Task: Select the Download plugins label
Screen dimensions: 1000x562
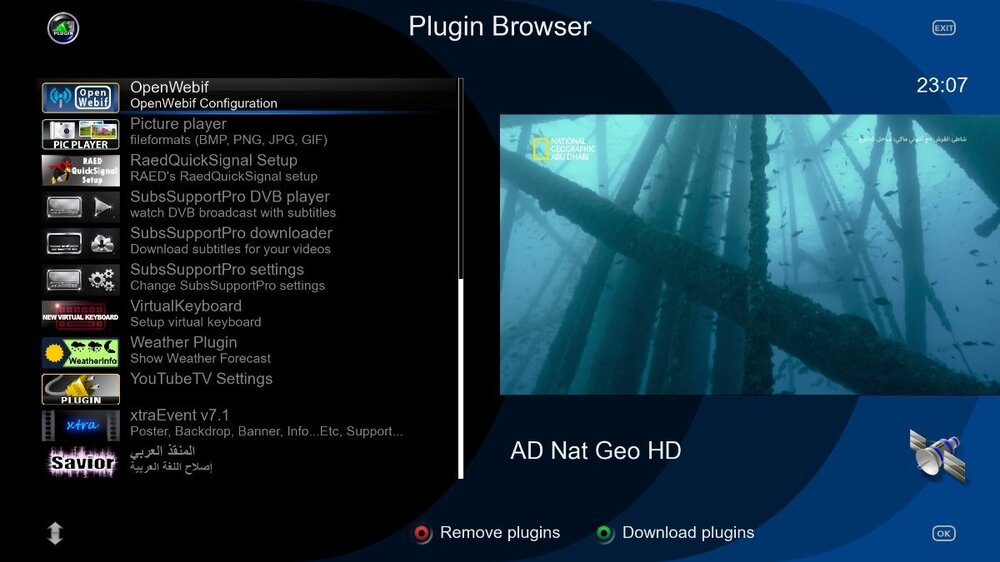Action: click(x=688, y=533)
